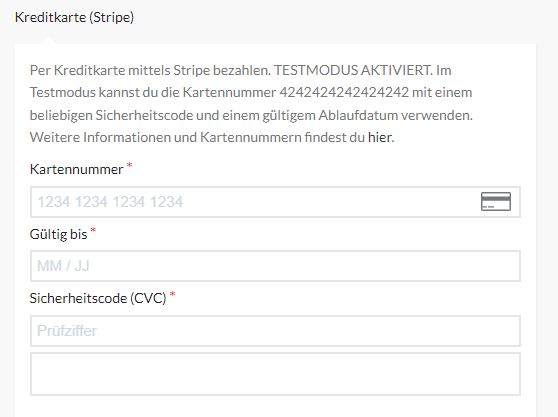This screenshot has width=558, height=417.
Task: Focus the Kartennummer input field
Action: [275, 202]
